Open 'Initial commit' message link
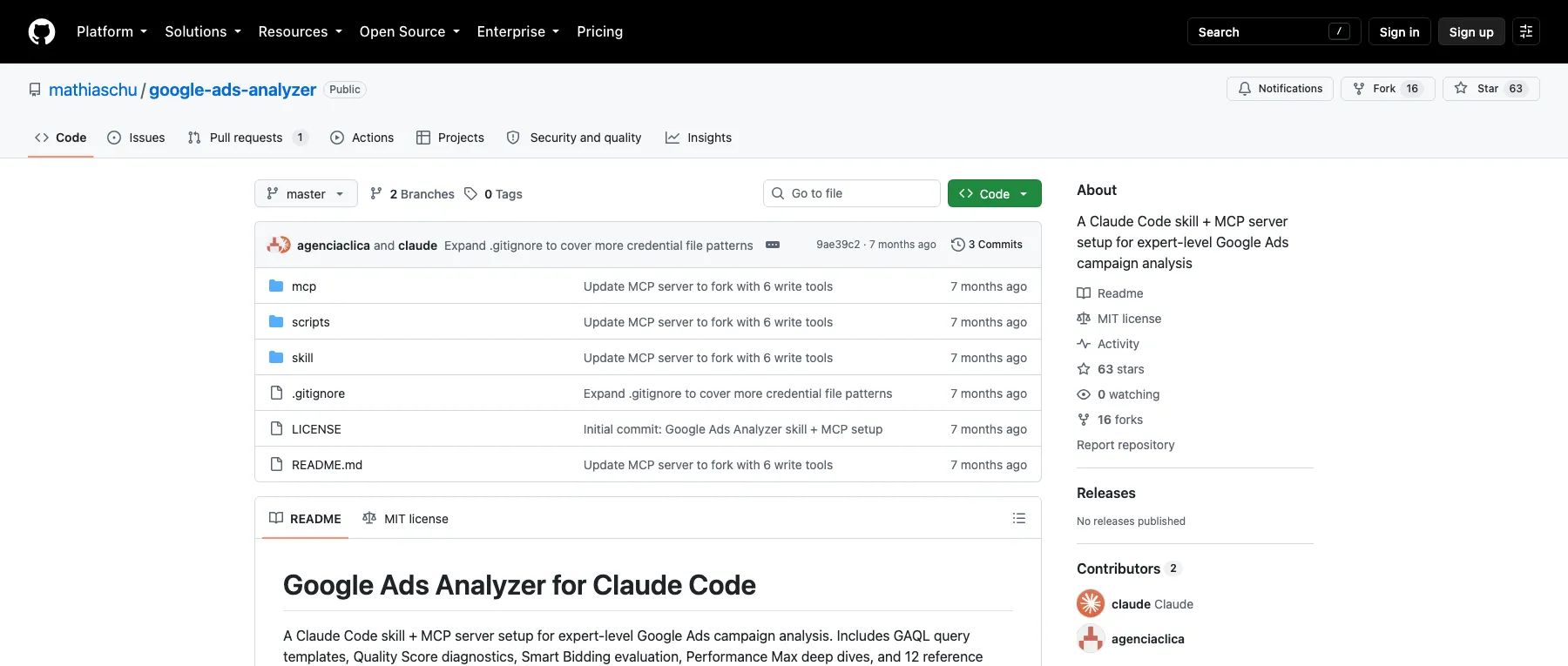The image size is (1568, 666). tap(733, 429)
